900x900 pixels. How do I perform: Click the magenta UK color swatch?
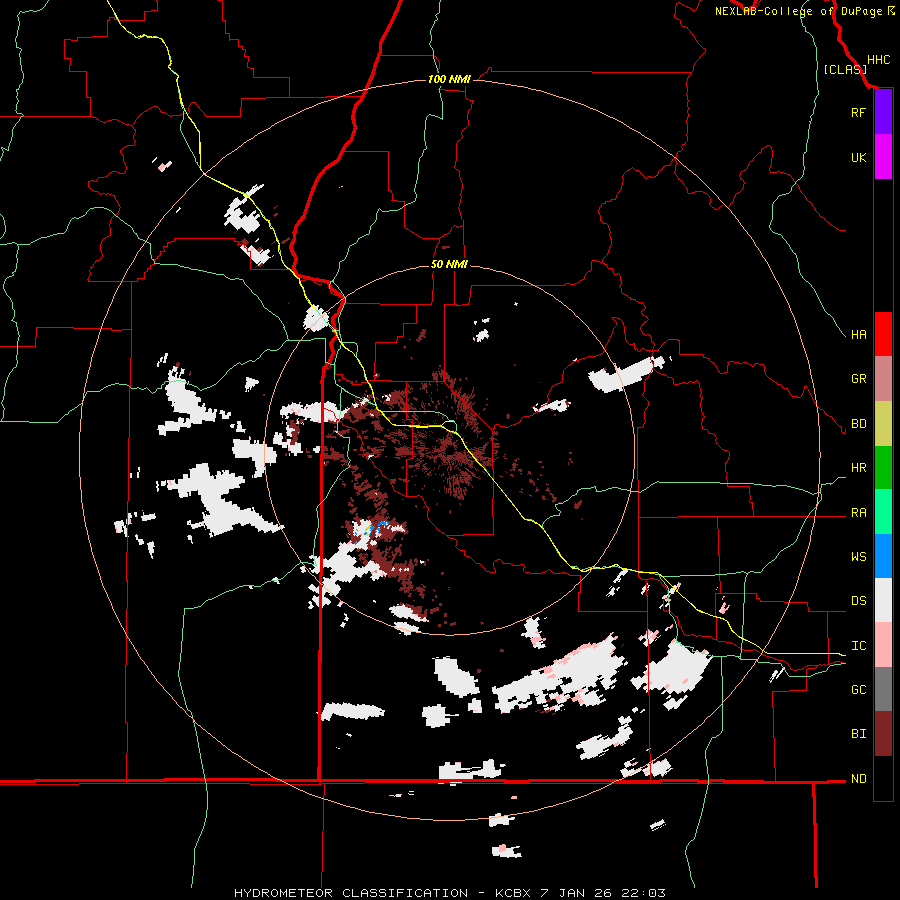pos(883,157)
